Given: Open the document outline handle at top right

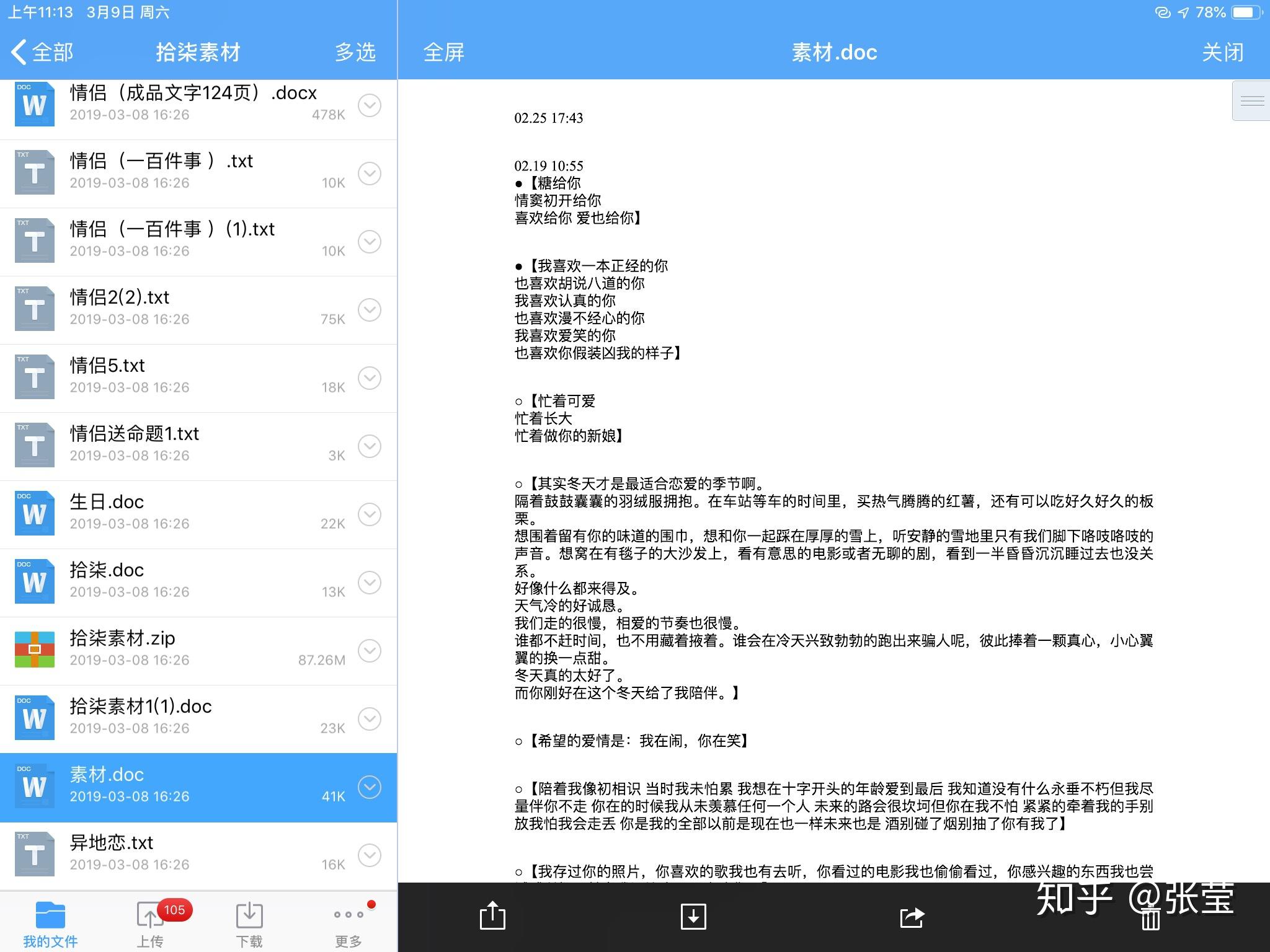Looking at the screenshot, I should coord(1251,100).
